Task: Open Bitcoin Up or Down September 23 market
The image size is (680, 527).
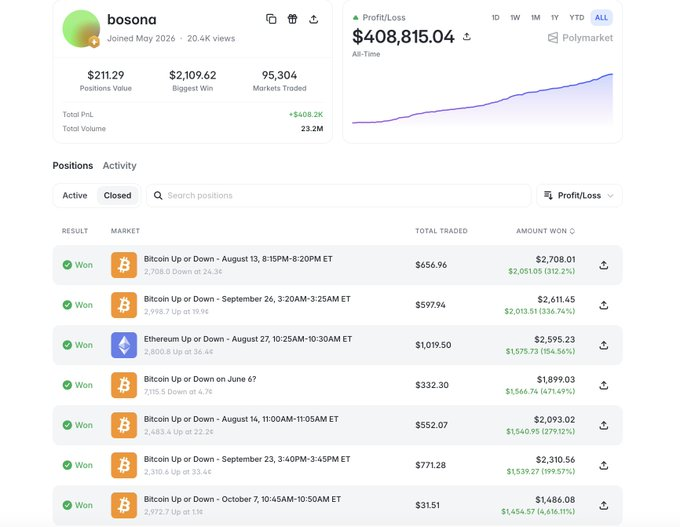Action: (x=247, y=459)
